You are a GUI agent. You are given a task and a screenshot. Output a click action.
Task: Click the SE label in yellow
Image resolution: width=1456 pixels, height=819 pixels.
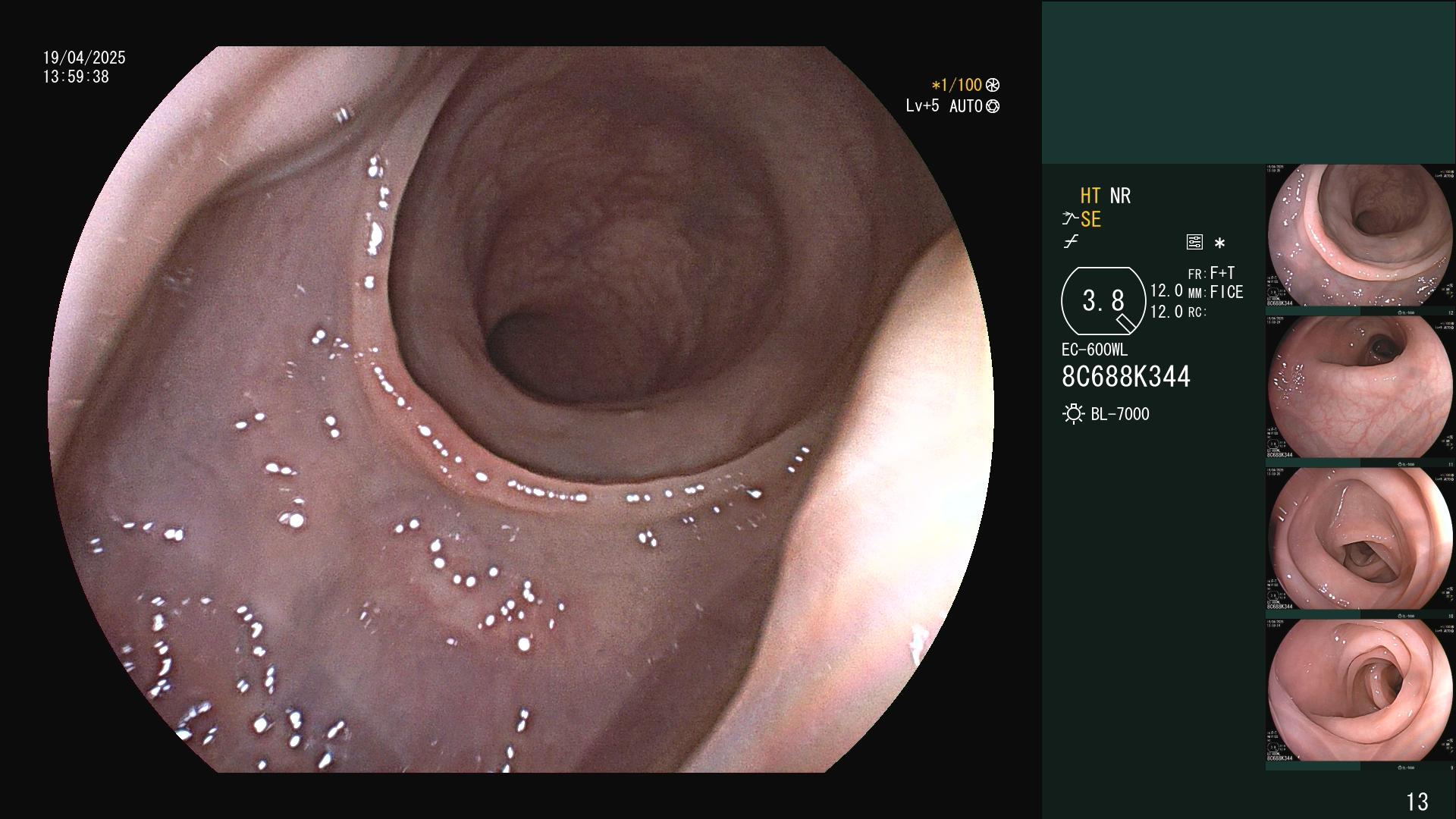[1090, 219]
